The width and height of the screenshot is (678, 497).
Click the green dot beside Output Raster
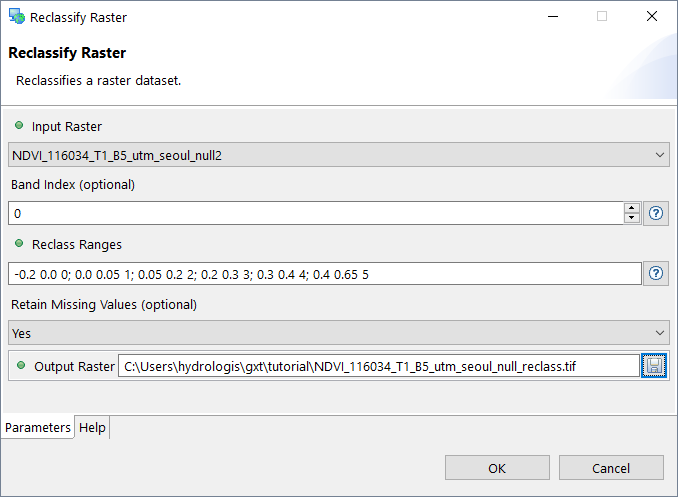(x=21, y=366)
